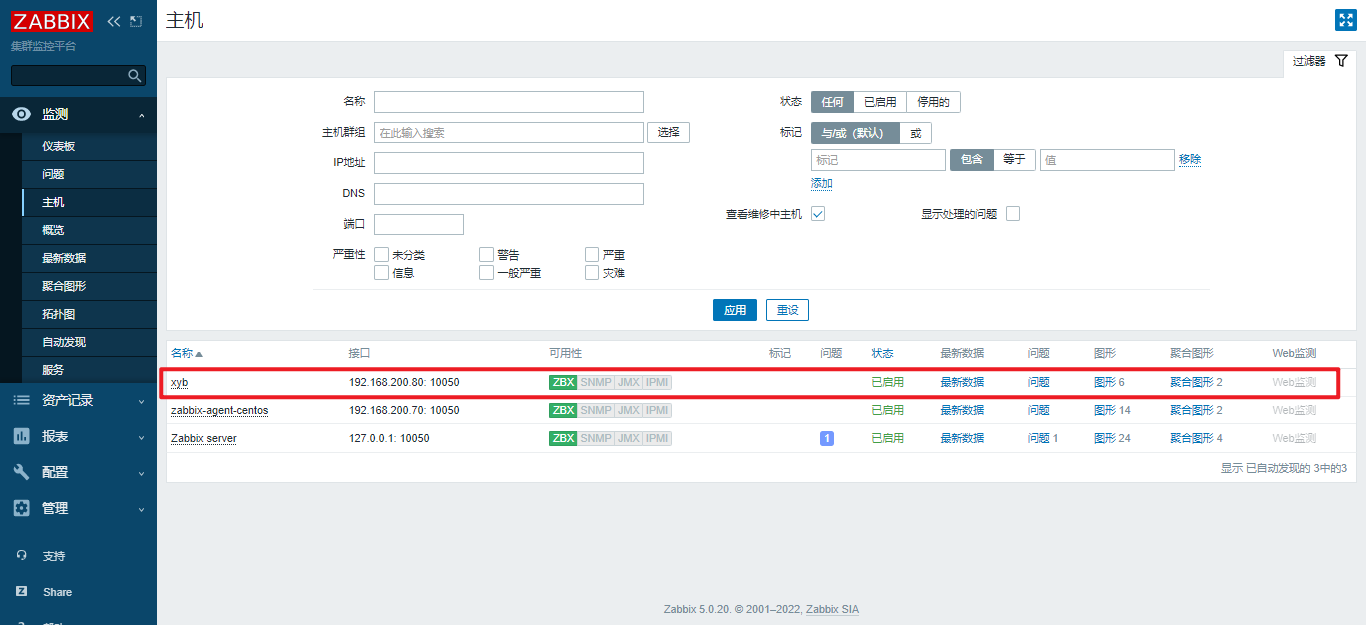This screenshot has height=625, width=1366.
Task: Hide the sidebar using the window icon
Action: [x=136, y=21]
